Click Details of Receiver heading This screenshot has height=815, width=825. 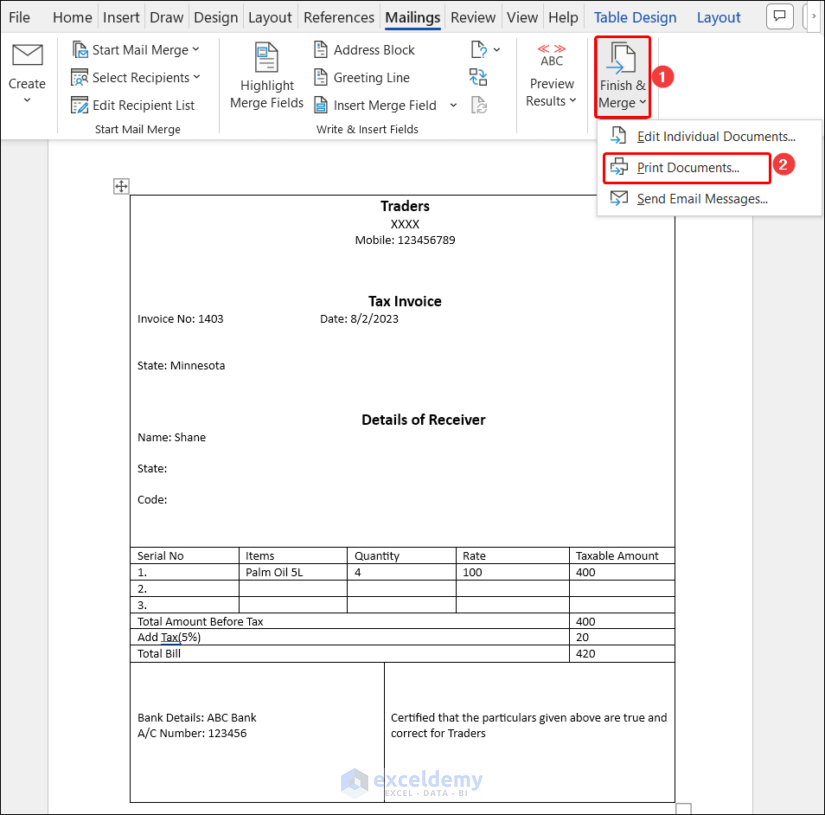423,419
